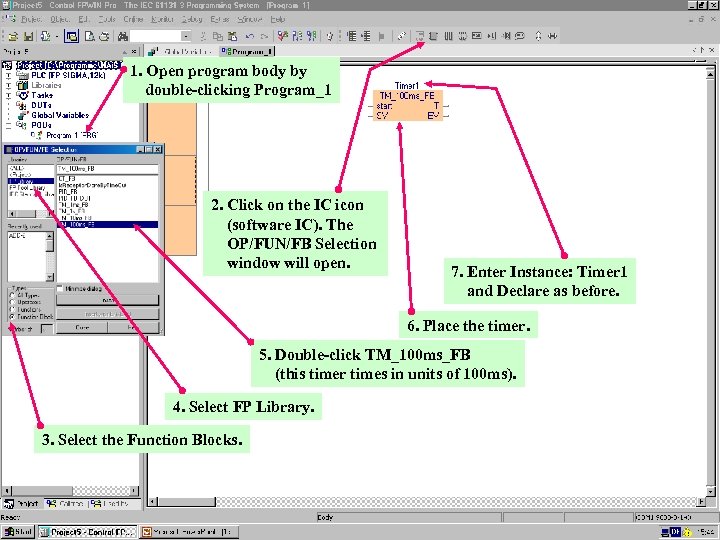The width and height of the screenshot is (720, 540).
Task: Click the editor horizontal scrollbar right arrow
Action: (x=701, y=501)
